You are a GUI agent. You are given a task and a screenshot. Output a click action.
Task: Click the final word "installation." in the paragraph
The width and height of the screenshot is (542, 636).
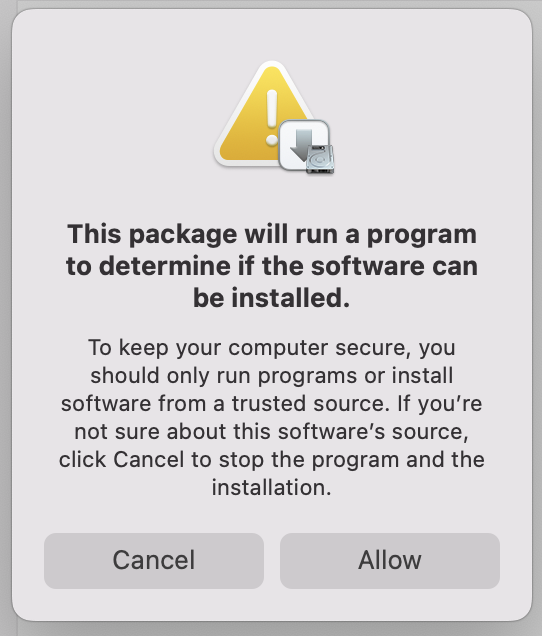pyautogui.click(x=271, y=487)
